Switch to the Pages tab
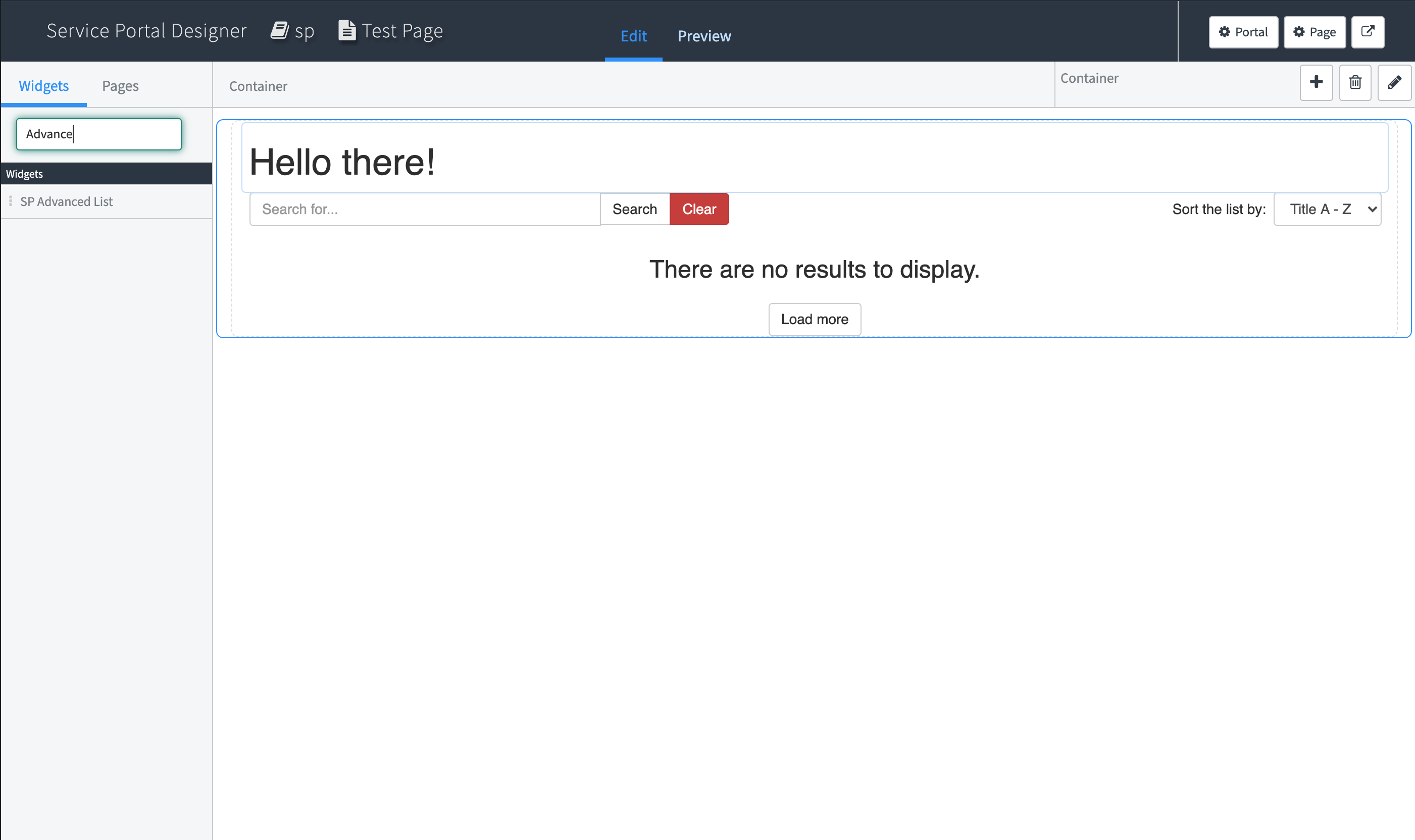1415x840 pixels. click(x=120, y=85)
